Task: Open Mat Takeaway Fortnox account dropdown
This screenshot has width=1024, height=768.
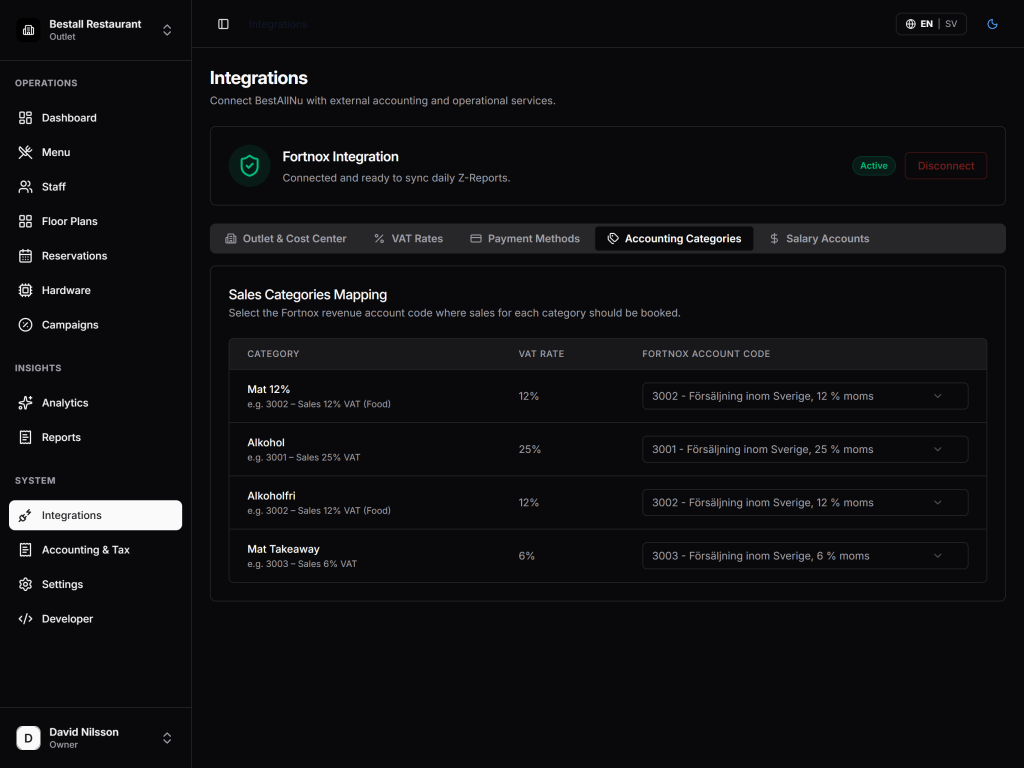Action: pyautogui.click(x=805, y=556)
